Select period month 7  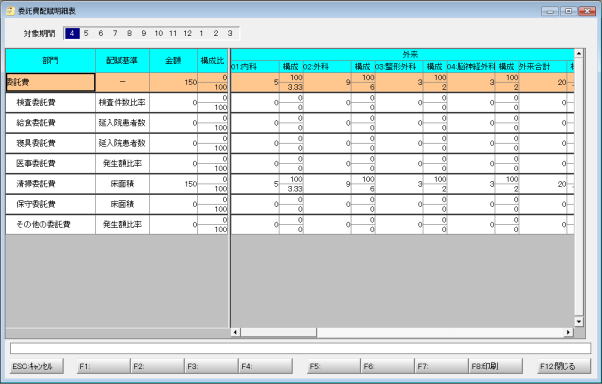click(115, 33)
